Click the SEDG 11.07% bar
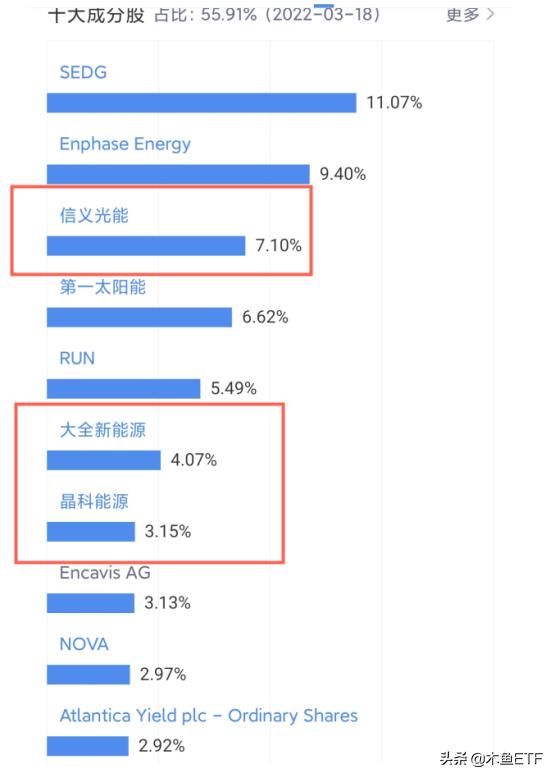The image size is (555, 778). pyautogui.click(x=201, y=103)
